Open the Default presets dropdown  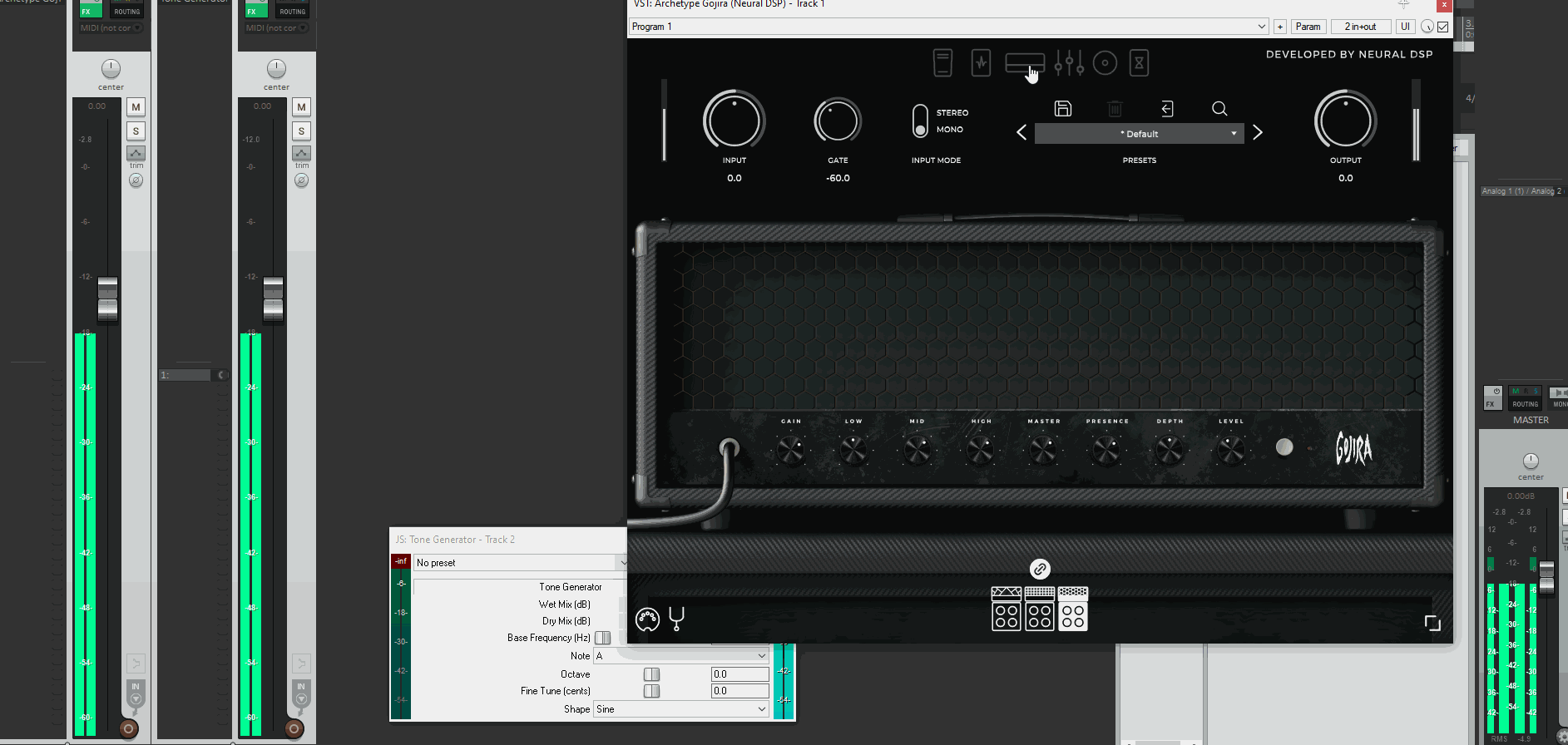pyautogui.click(x=1140, y=134)
